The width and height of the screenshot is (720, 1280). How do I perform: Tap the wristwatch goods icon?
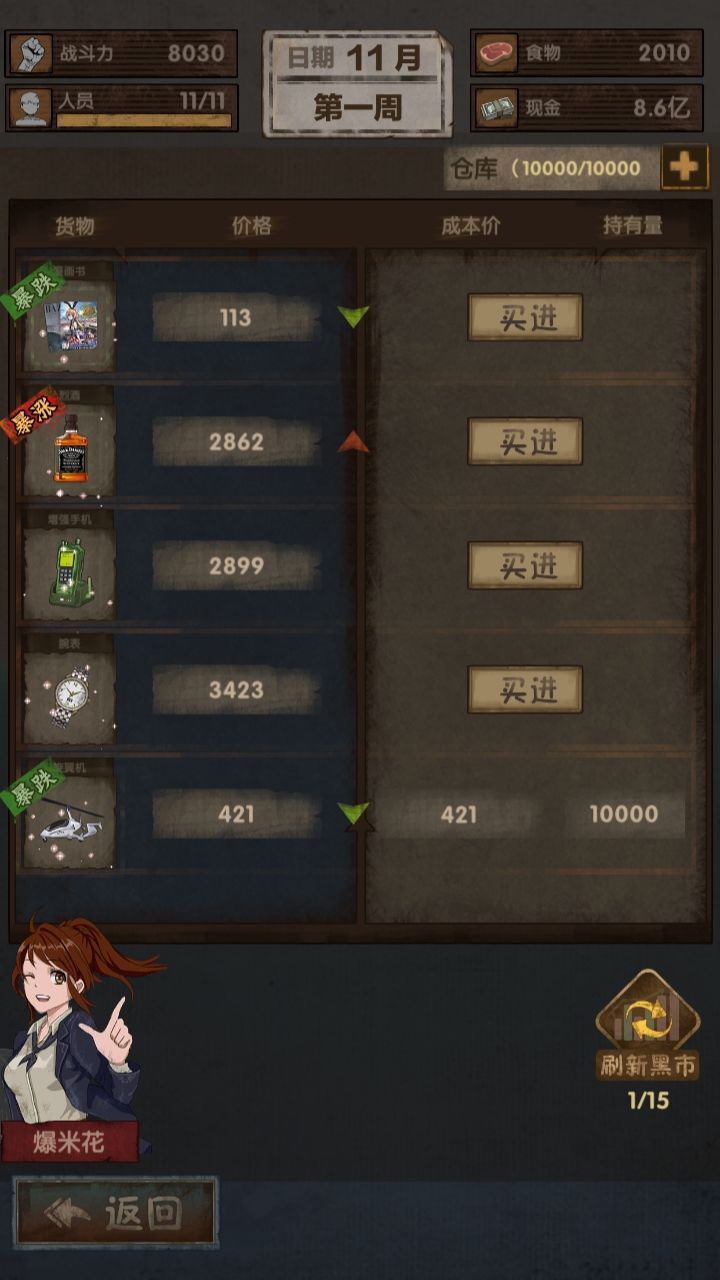[x=70, y=691]
